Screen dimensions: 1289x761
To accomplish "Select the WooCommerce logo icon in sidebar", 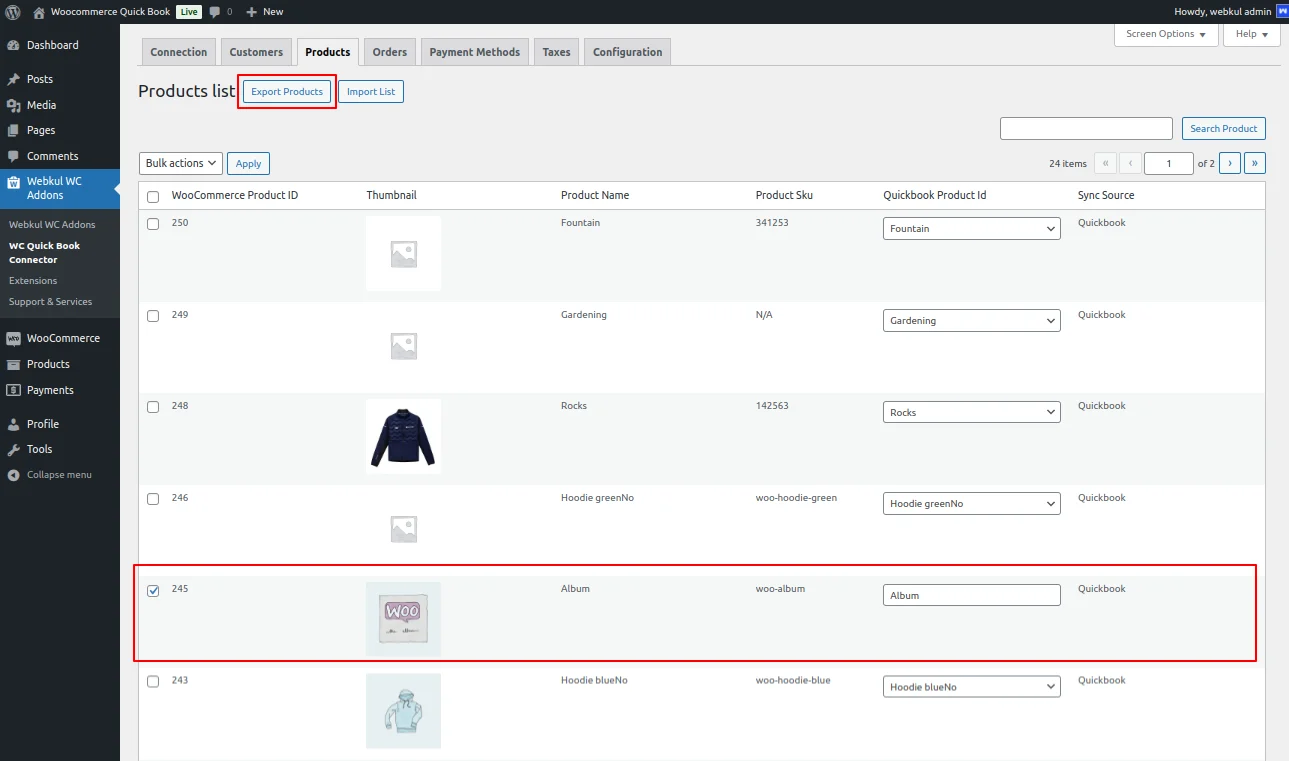I will click(14, 338).
